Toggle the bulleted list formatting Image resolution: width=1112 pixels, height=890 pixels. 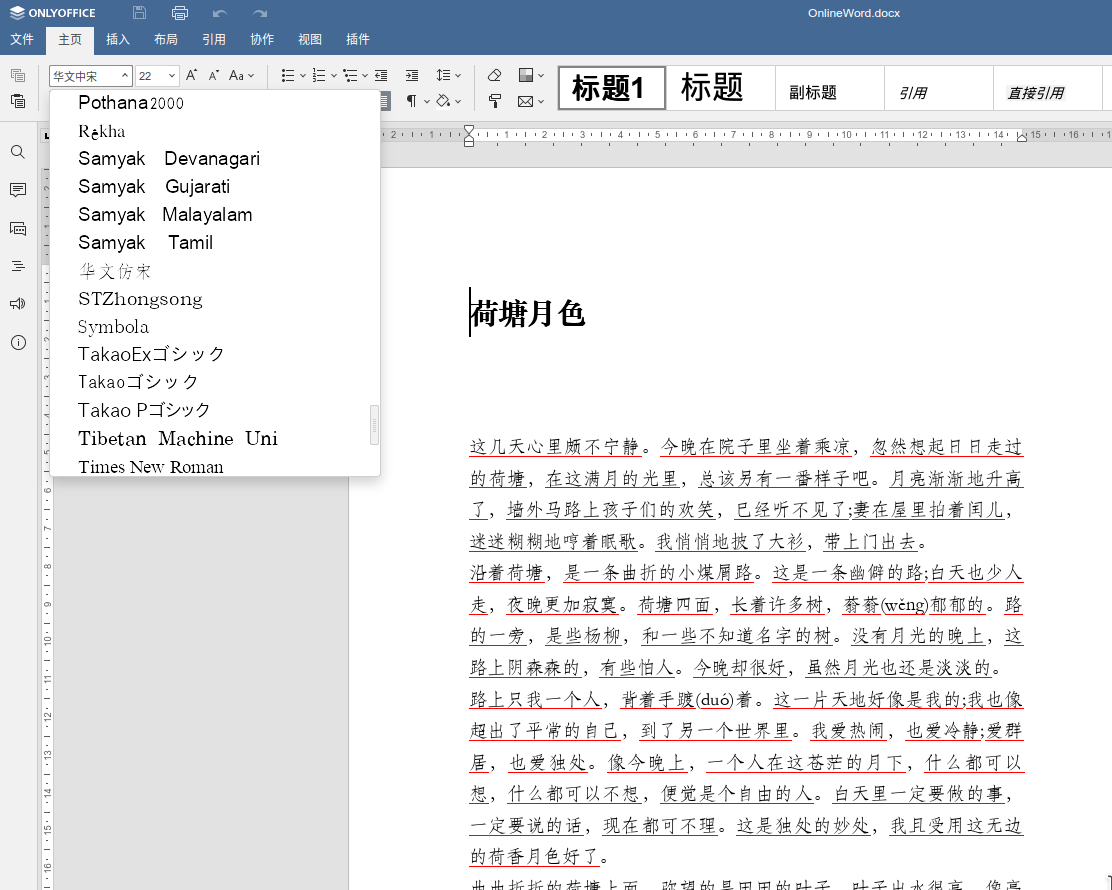coord(288,75)
